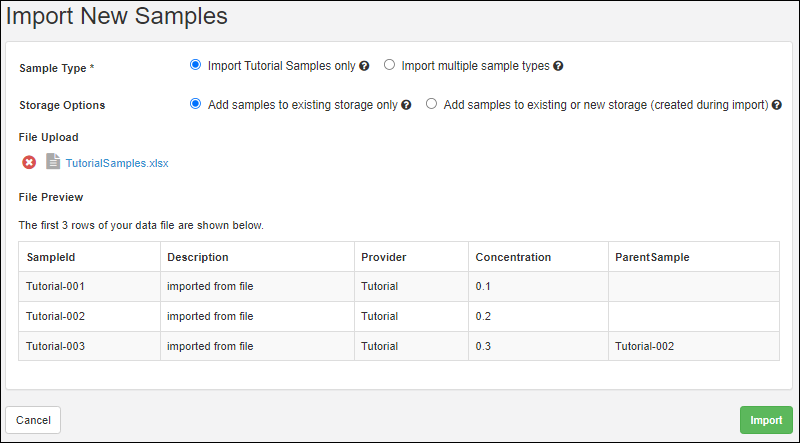Choose Add samples to existing storage only
Image resolution: width=800 pixels, height=443 pixels.
tap(196, 104)
